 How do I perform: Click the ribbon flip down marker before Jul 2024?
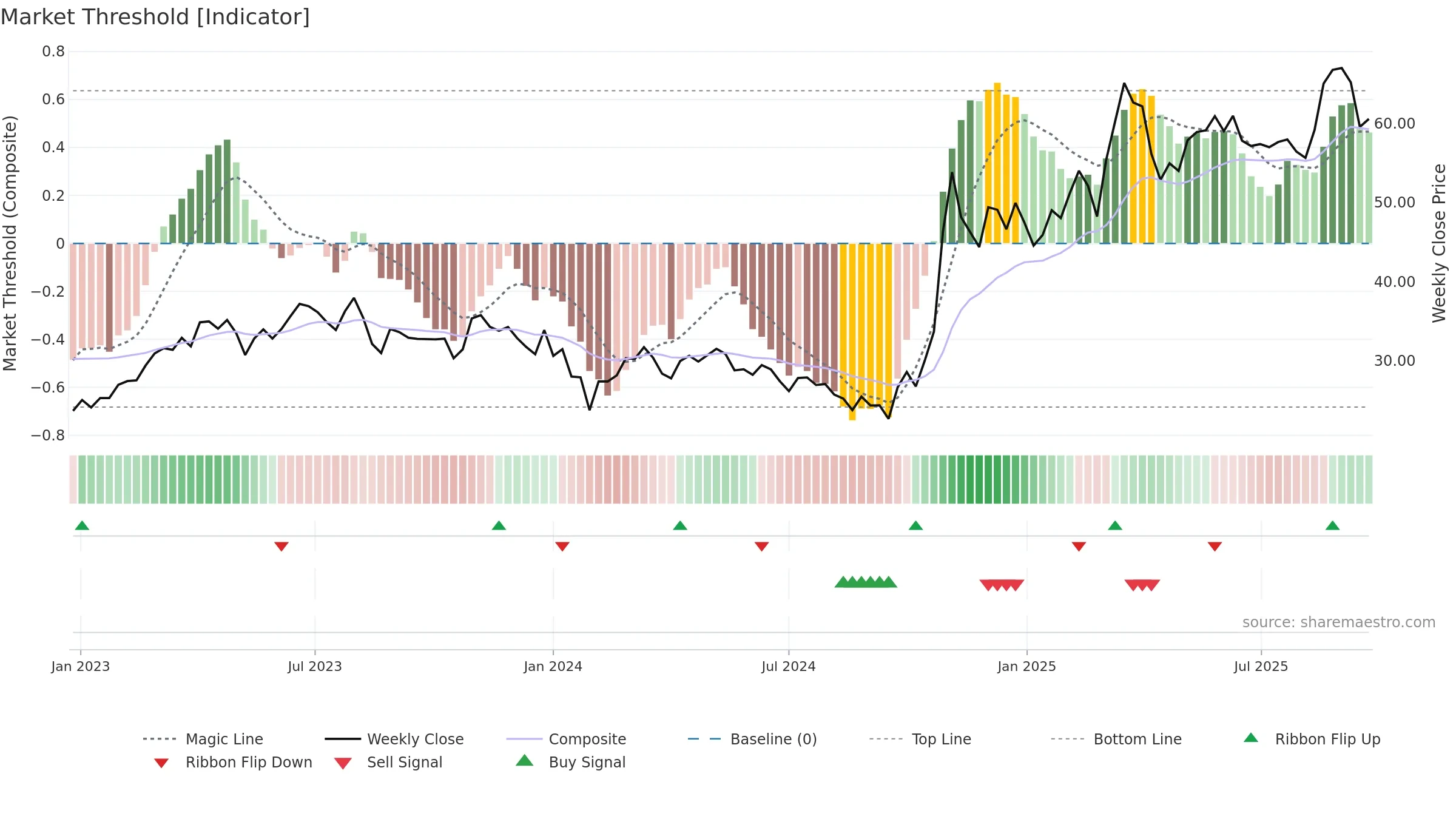click(762, 547)
